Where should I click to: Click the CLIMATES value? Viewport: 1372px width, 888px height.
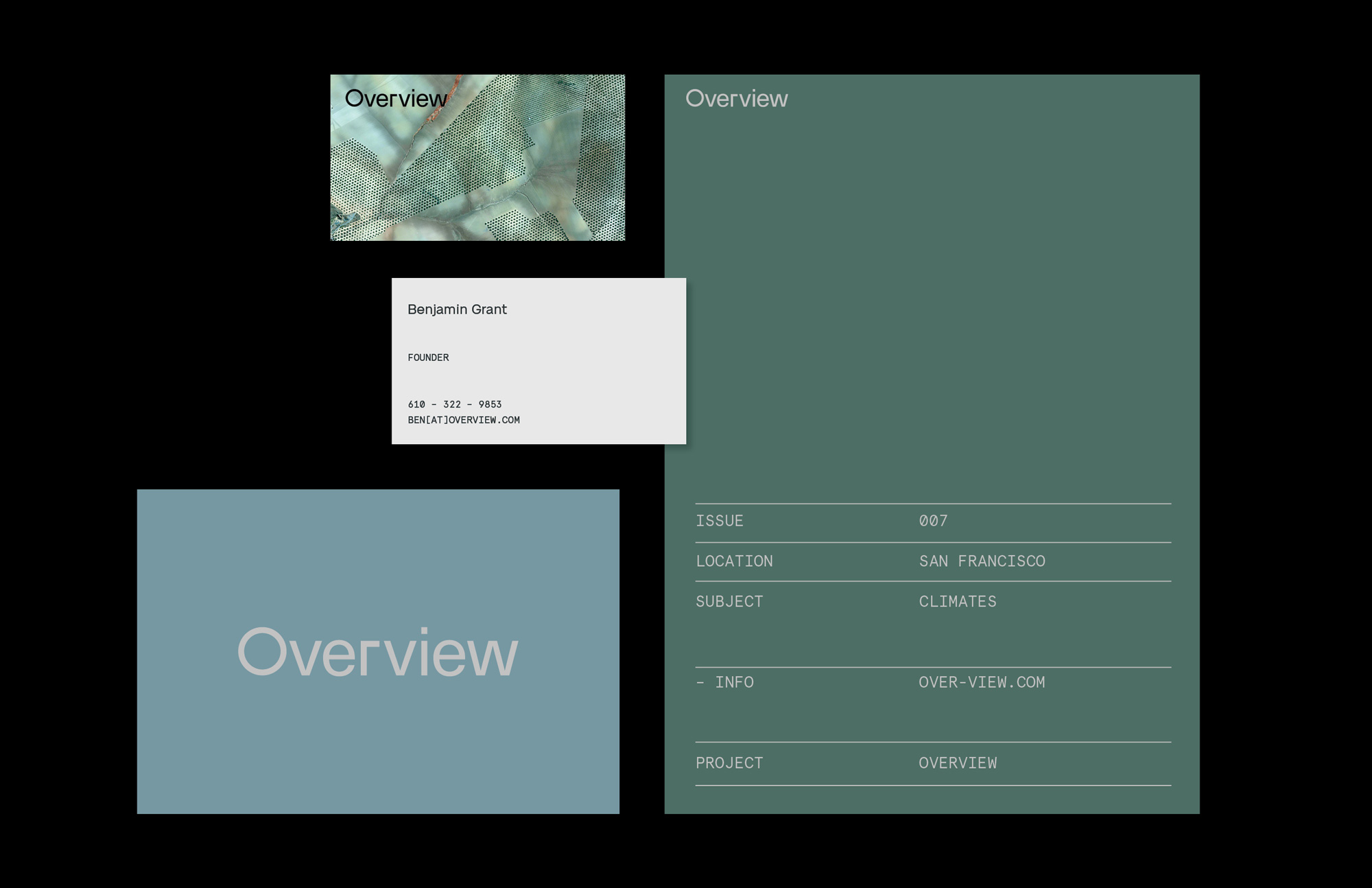958,602
